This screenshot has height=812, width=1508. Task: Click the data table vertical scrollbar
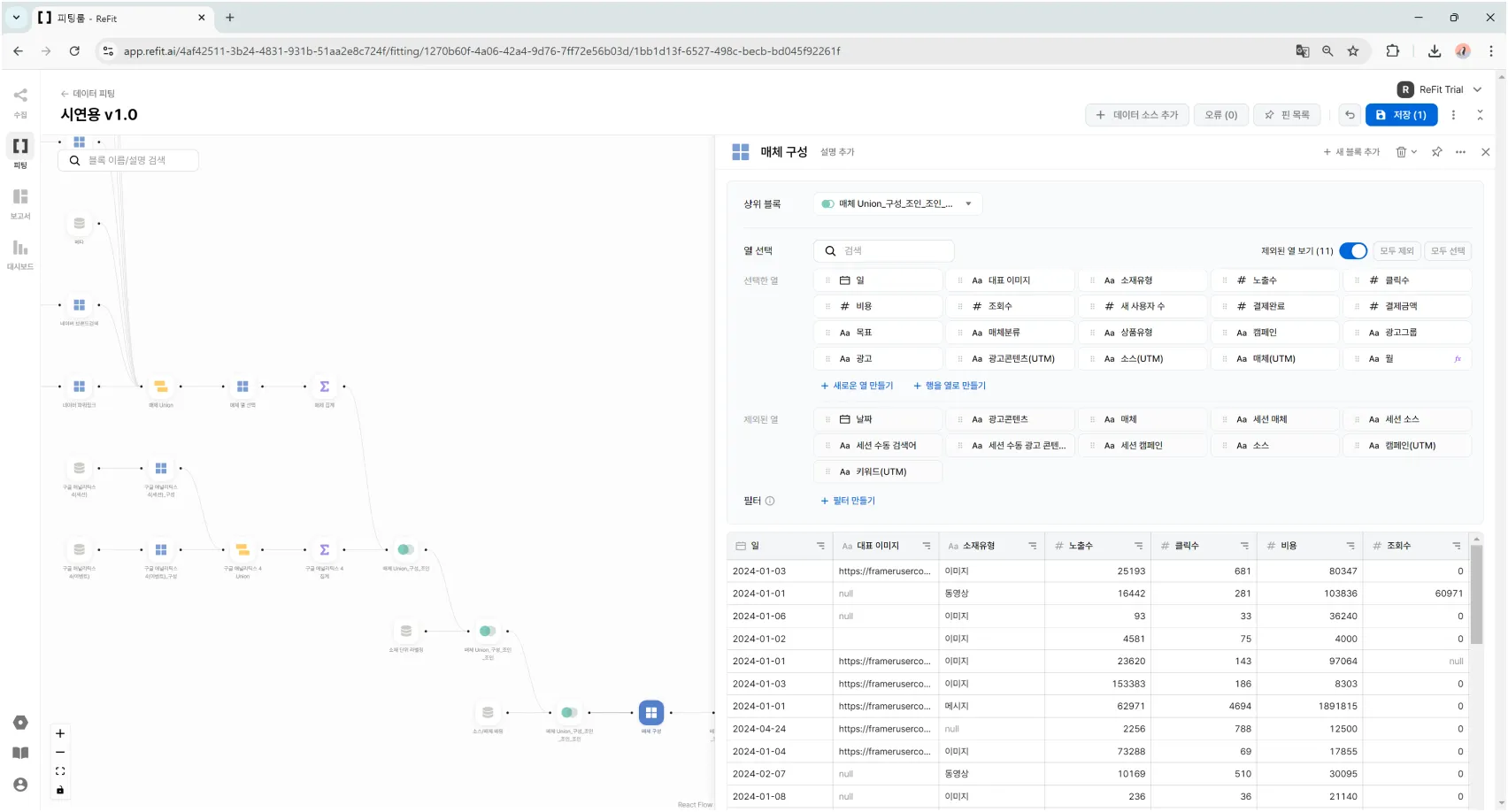[1476, 594]
